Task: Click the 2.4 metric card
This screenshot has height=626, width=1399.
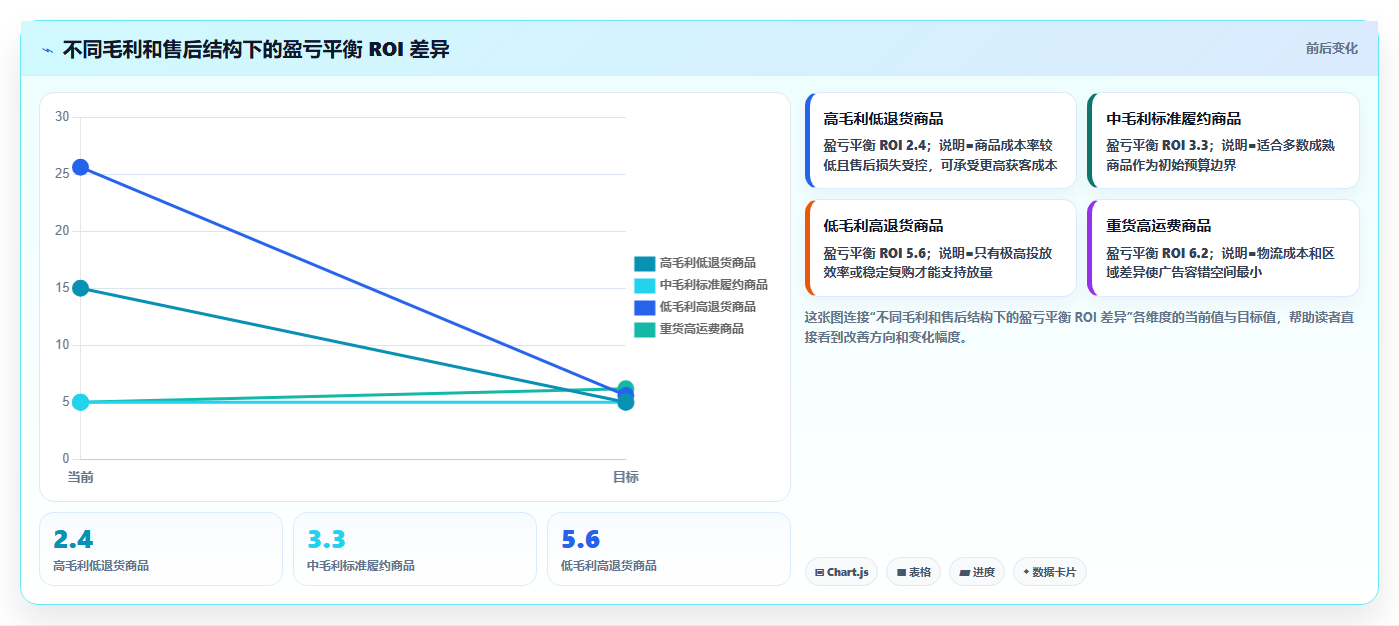Action: tap(161, 549)
